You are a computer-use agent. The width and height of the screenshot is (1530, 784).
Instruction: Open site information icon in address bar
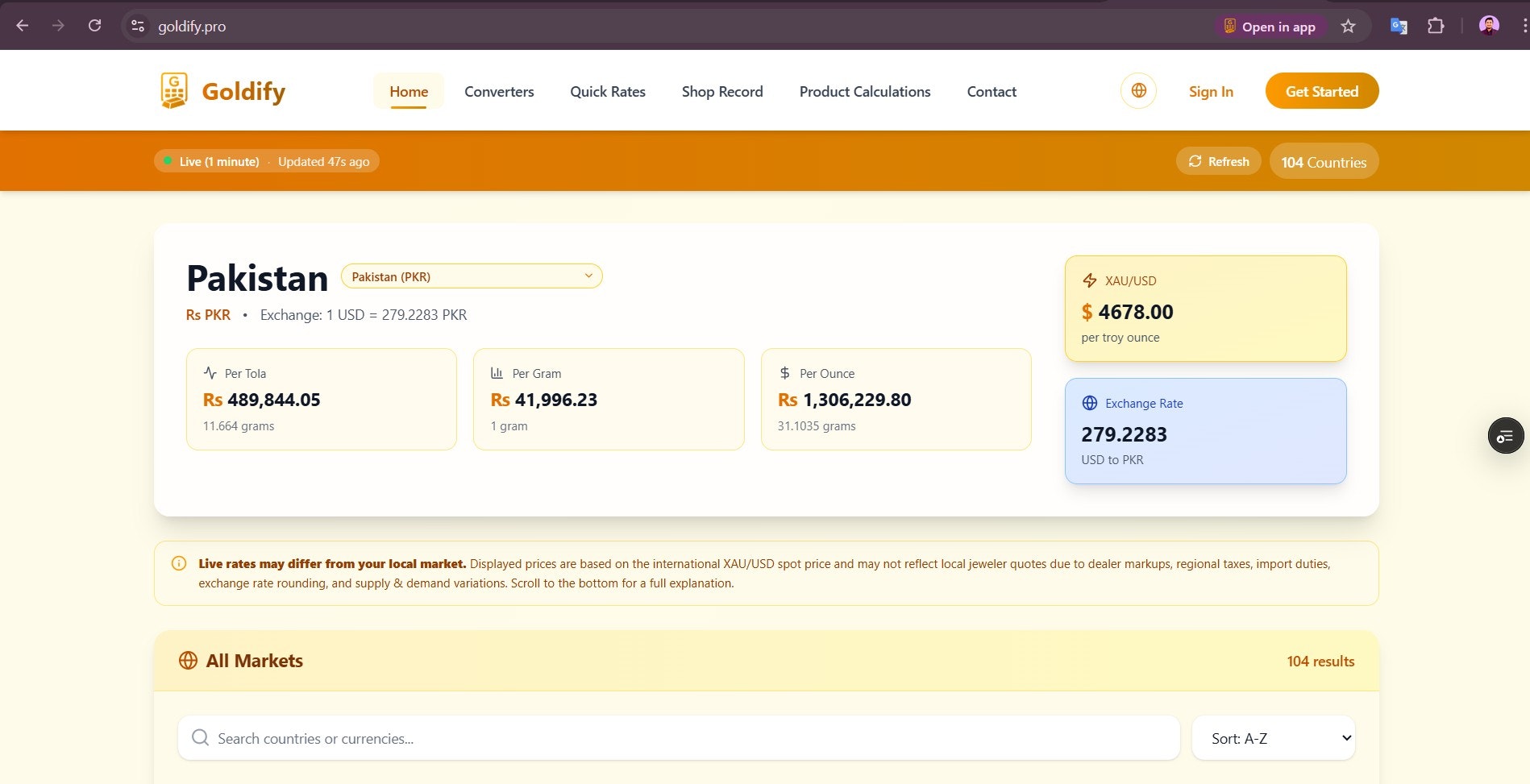(138, 26)
